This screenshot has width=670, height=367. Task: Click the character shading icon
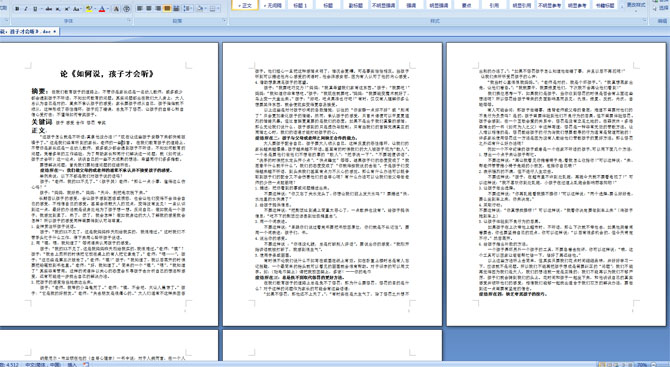coord(116,9)
